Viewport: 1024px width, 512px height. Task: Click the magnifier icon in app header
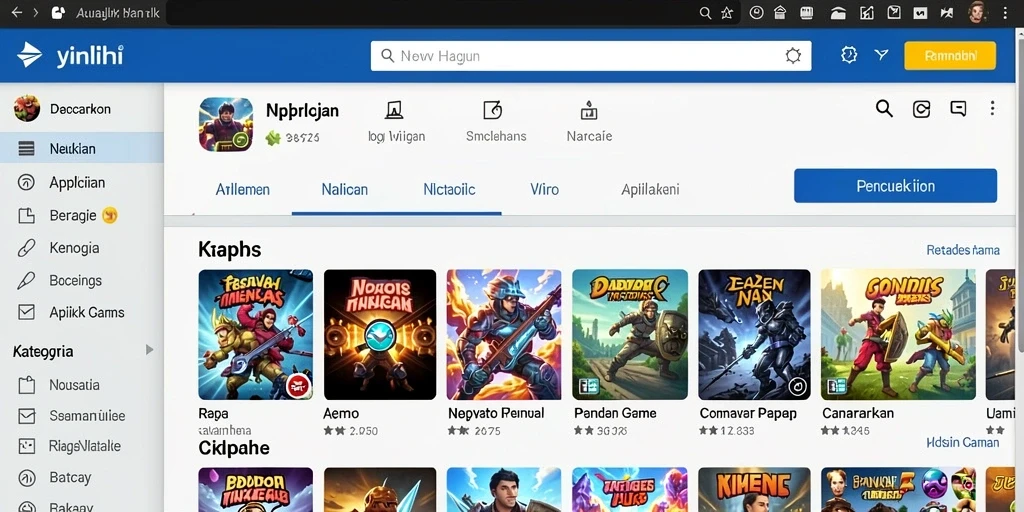[x=884, y=108]
